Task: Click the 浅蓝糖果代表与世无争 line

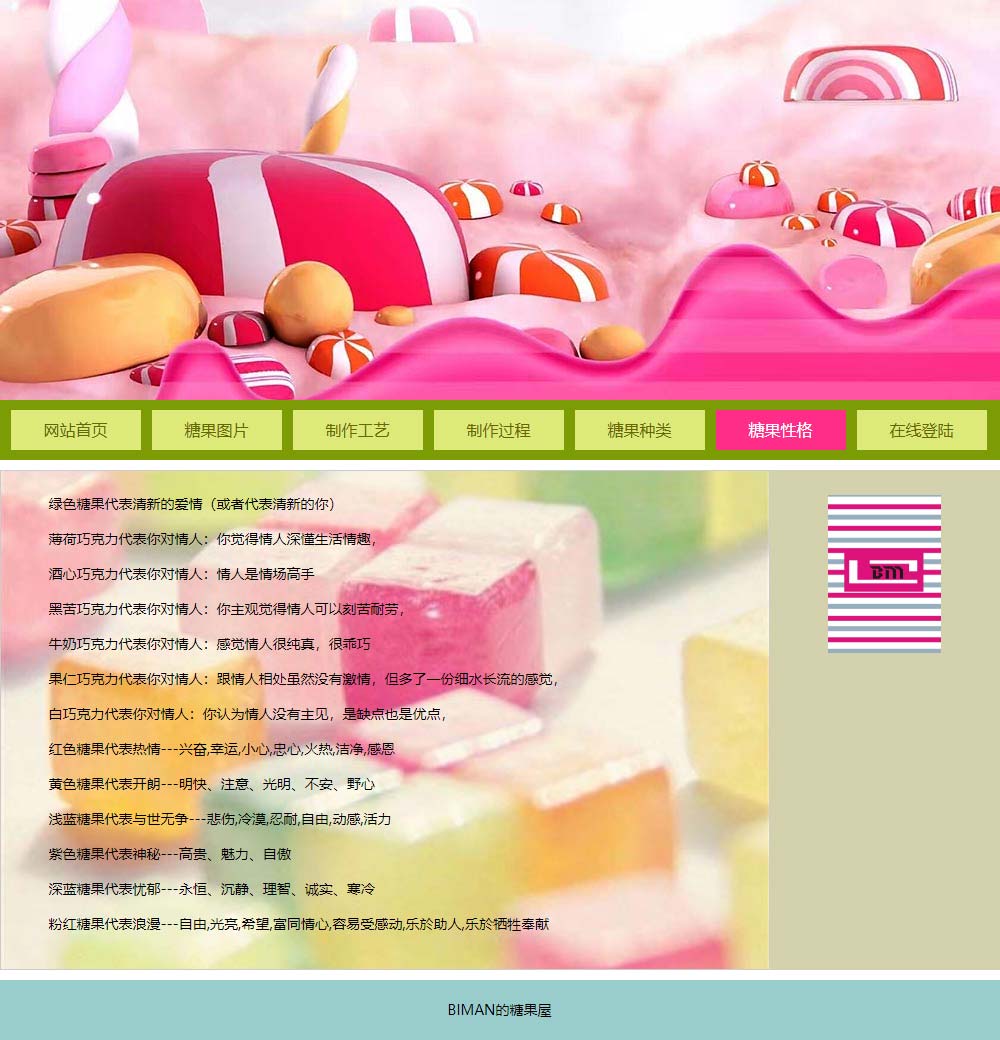Action: (x=219, y=819)
